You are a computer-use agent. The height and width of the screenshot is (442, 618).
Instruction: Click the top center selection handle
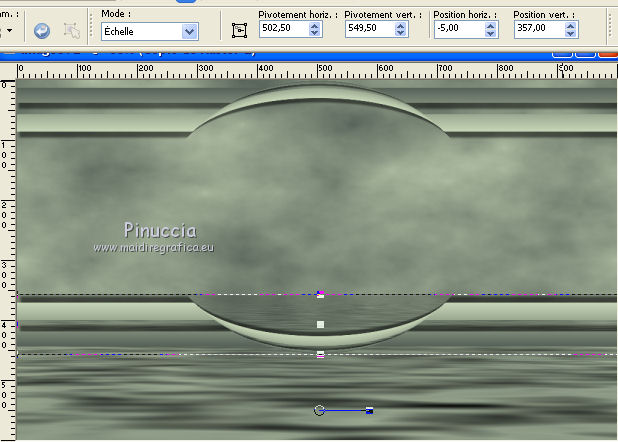pos(320,295)
